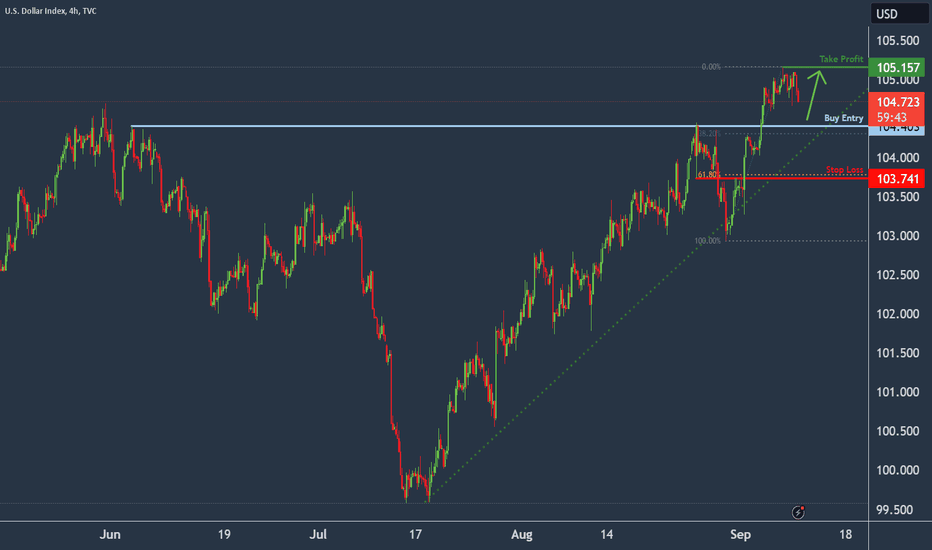
Task: Click the 0.00% Fibonacci level label
Action: click(x=711, y=67)
